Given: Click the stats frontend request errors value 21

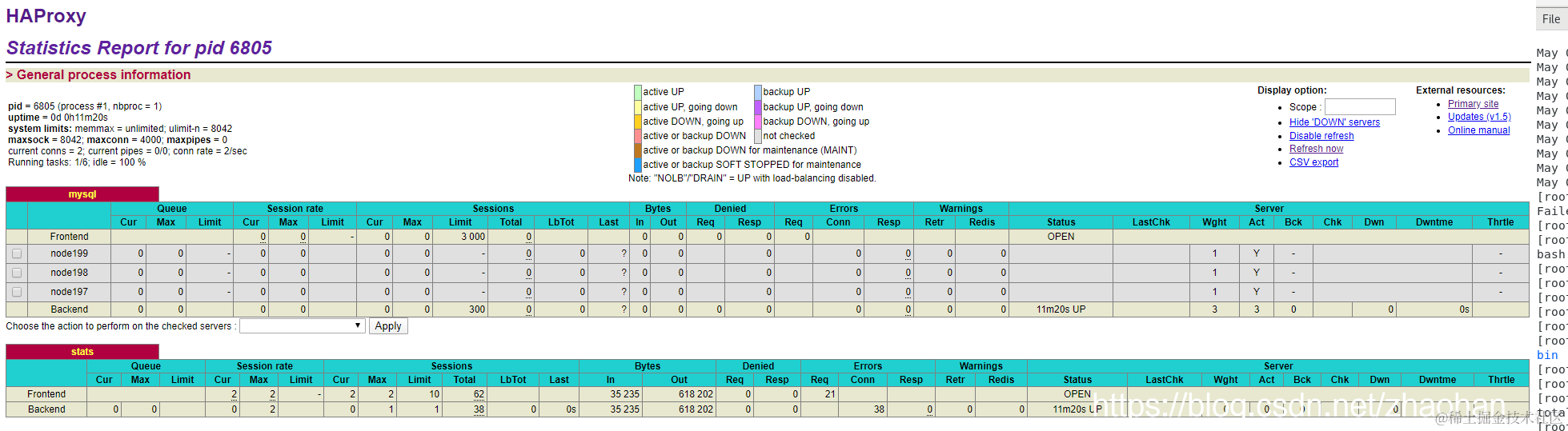Looking at the screenshot, I should (830, 394).
